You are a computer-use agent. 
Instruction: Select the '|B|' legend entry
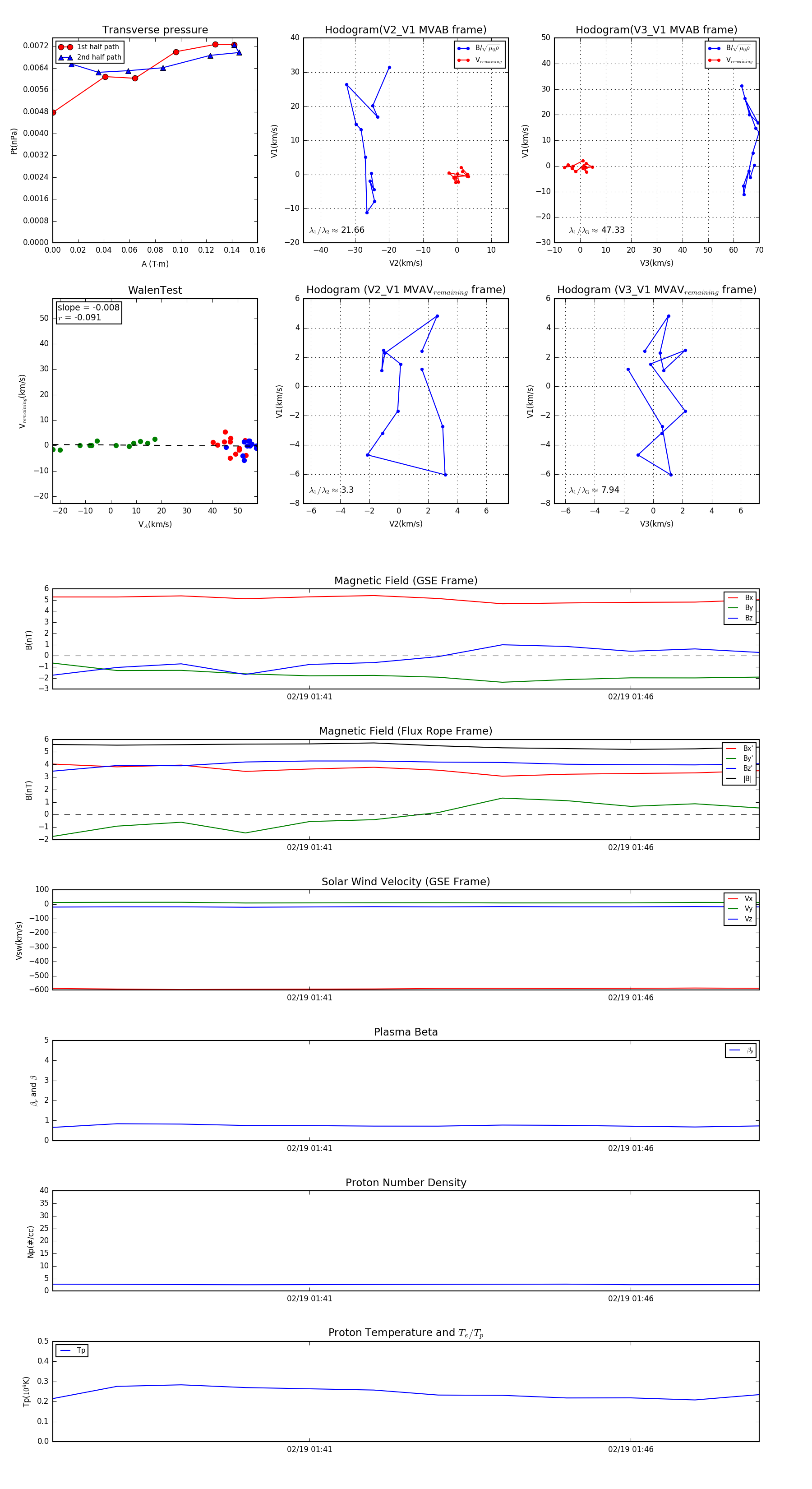tap(739, 779)
